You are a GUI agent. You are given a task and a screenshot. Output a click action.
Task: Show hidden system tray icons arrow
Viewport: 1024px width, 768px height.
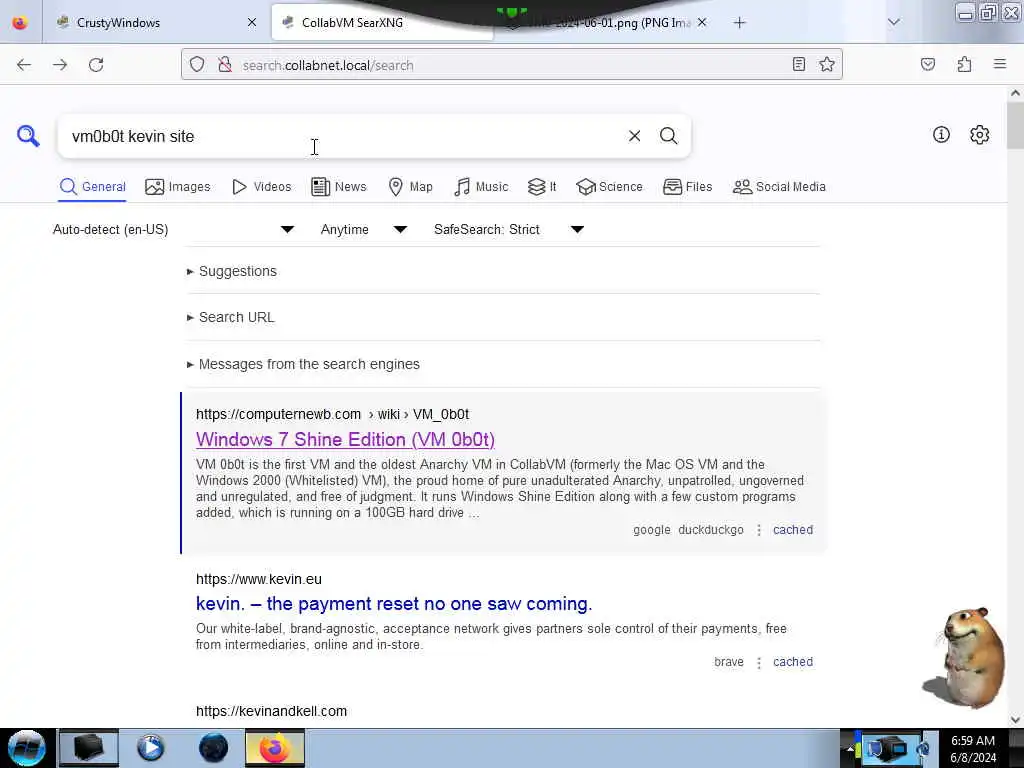(850, 749)
